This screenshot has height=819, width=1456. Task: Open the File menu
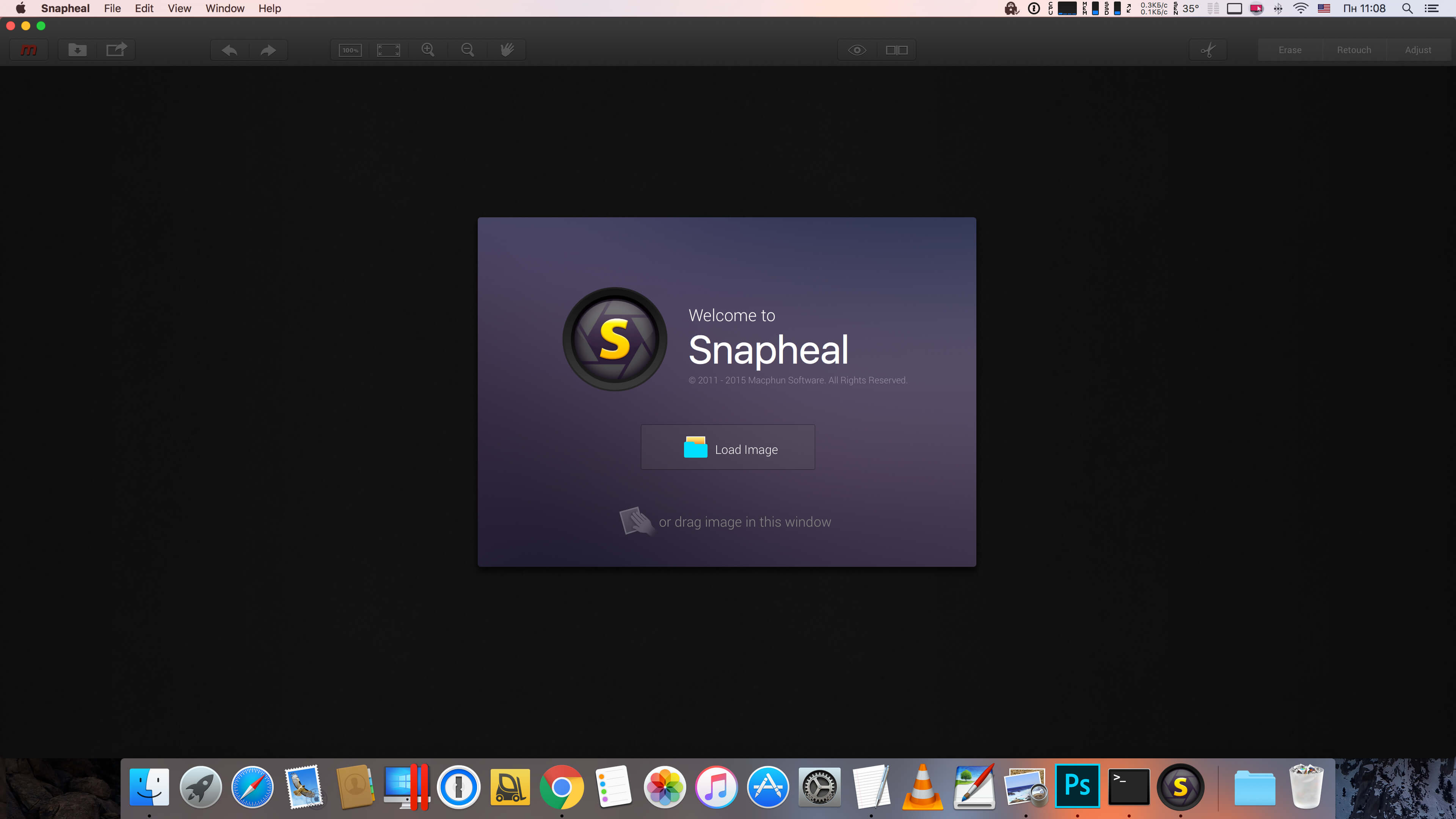click(113, 8)
